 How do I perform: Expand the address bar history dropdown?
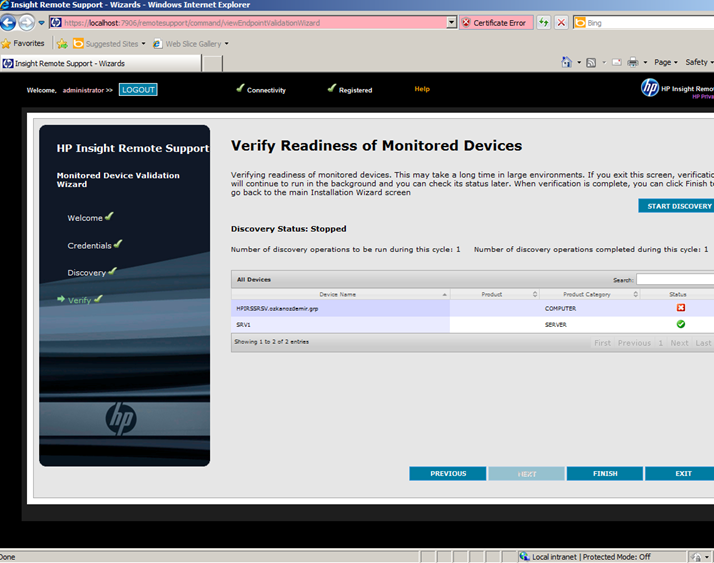point(451,22)
